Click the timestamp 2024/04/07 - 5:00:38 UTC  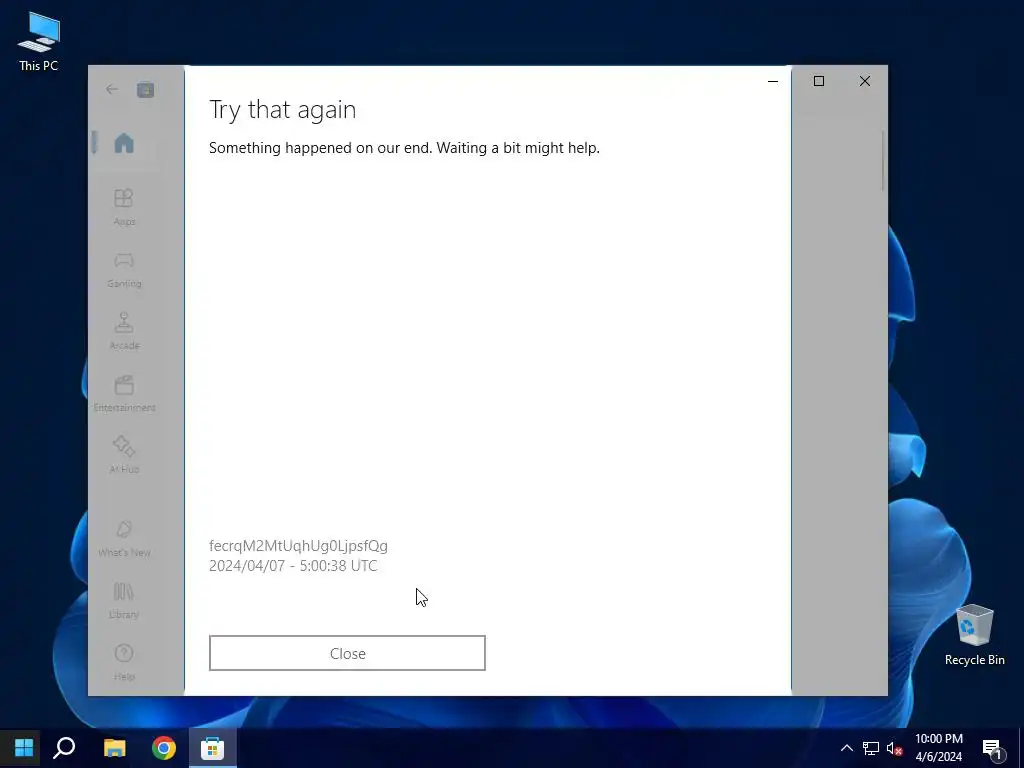pos(293,566)
